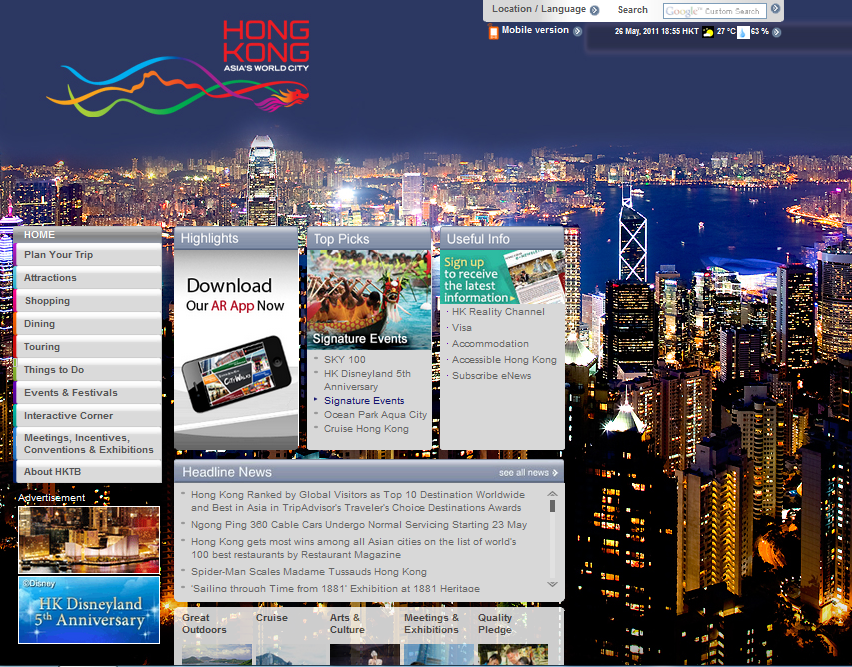This screenshot has height=667, width=852.
Task: Click the Headline News heading
Action: pyautogui.click(x=227, y=472)
